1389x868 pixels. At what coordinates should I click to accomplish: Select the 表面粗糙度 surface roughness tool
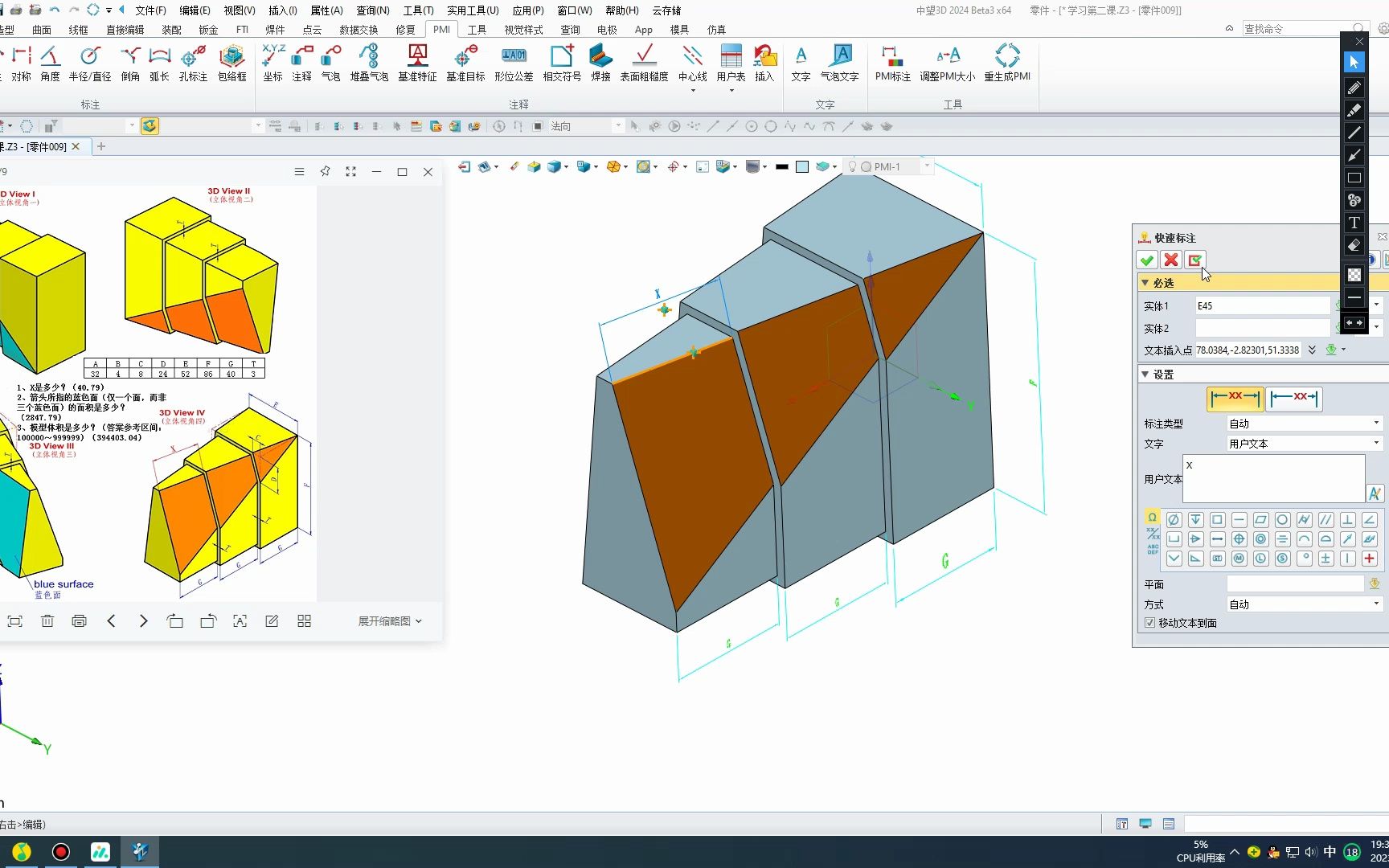645,63
